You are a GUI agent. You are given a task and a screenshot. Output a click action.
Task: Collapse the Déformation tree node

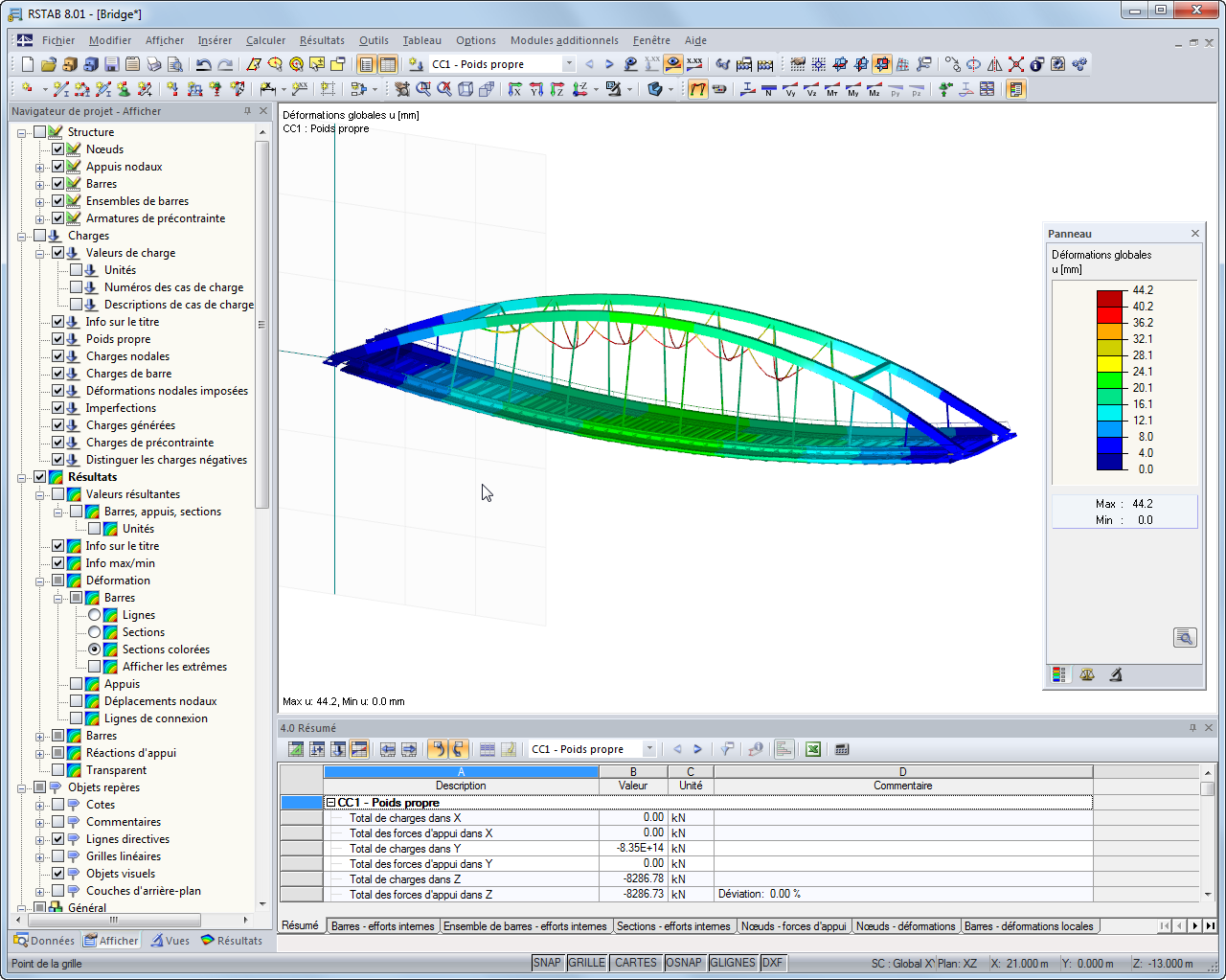[x=40, y=581]
